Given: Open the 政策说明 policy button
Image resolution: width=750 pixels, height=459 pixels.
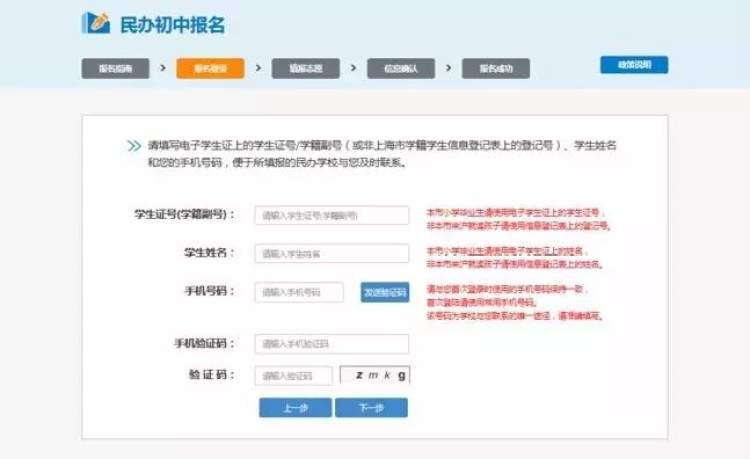Looking at the screenshot, I should click(634, 65).
